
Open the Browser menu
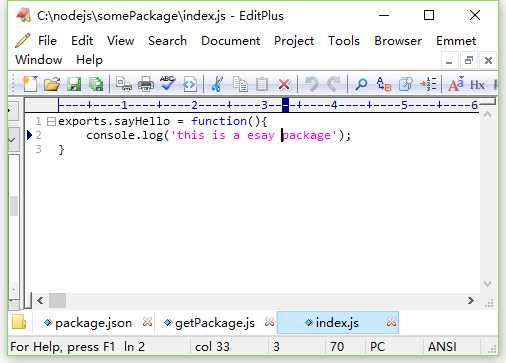click(398, 41)
